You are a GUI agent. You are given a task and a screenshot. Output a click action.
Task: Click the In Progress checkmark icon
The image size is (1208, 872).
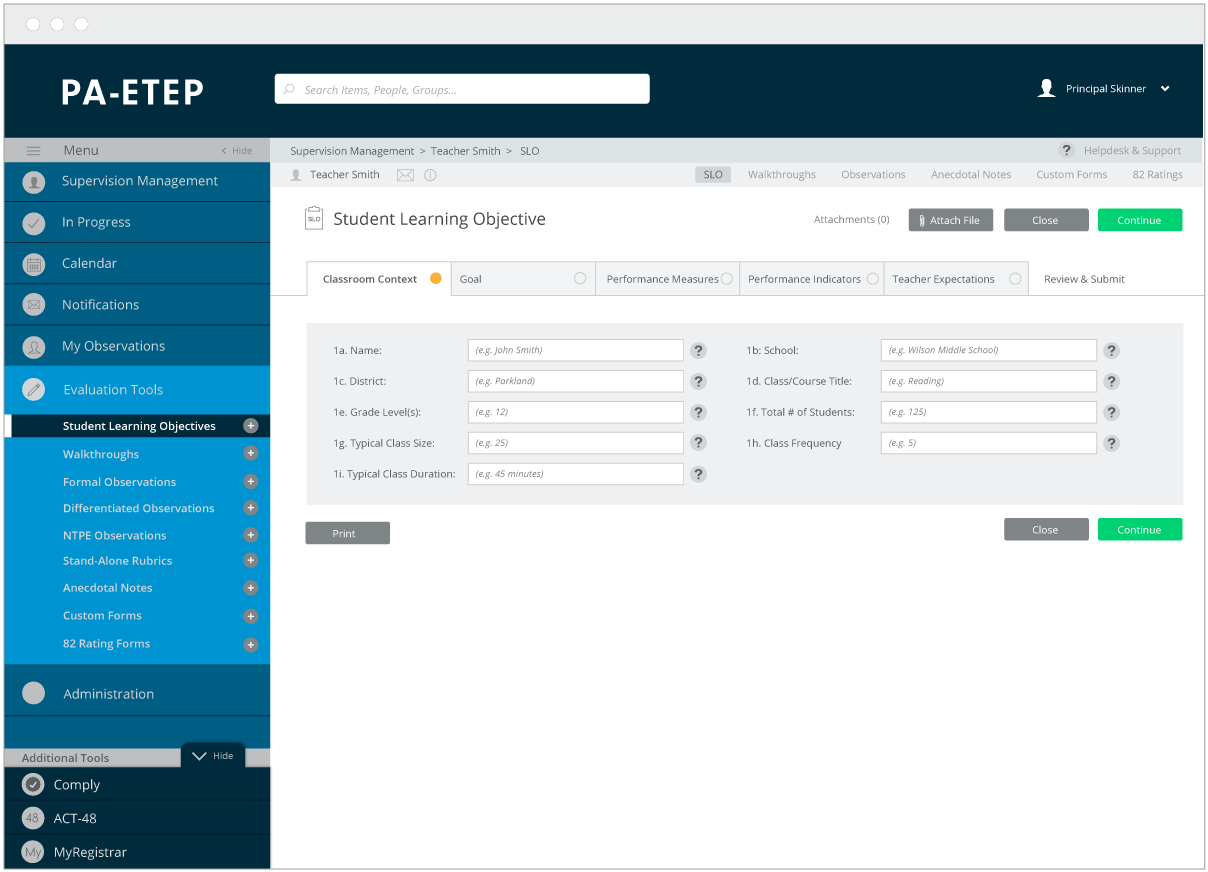[34, 223]
